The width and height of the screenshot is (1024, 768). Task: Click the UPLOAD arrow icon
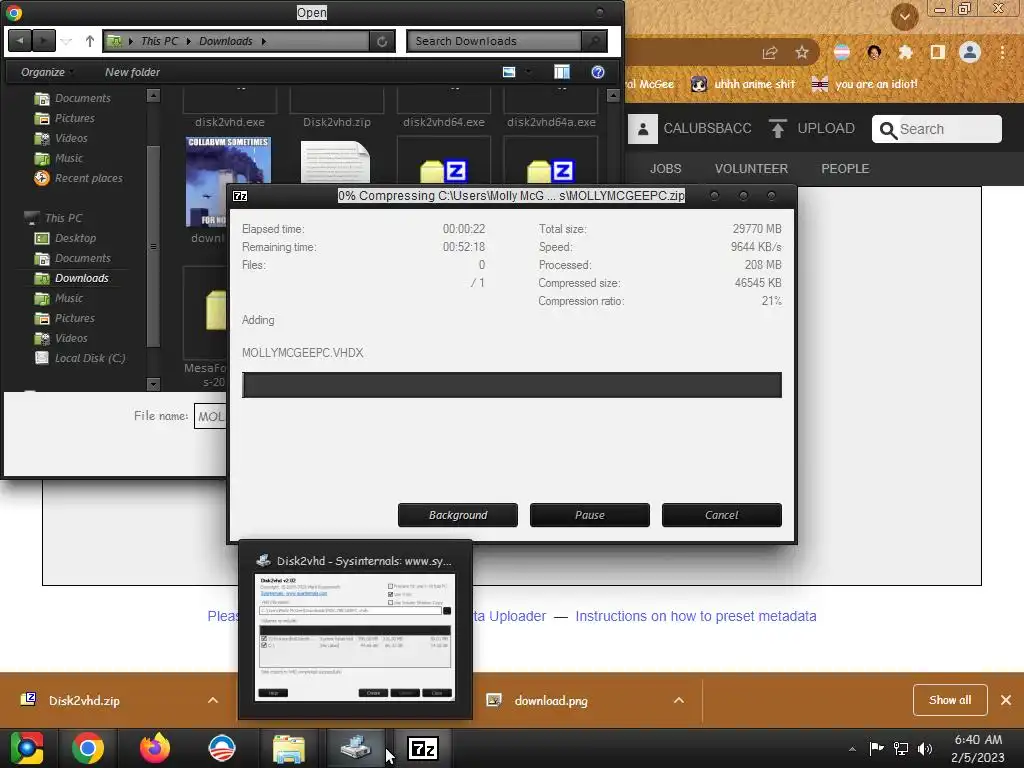coord(776,129)
